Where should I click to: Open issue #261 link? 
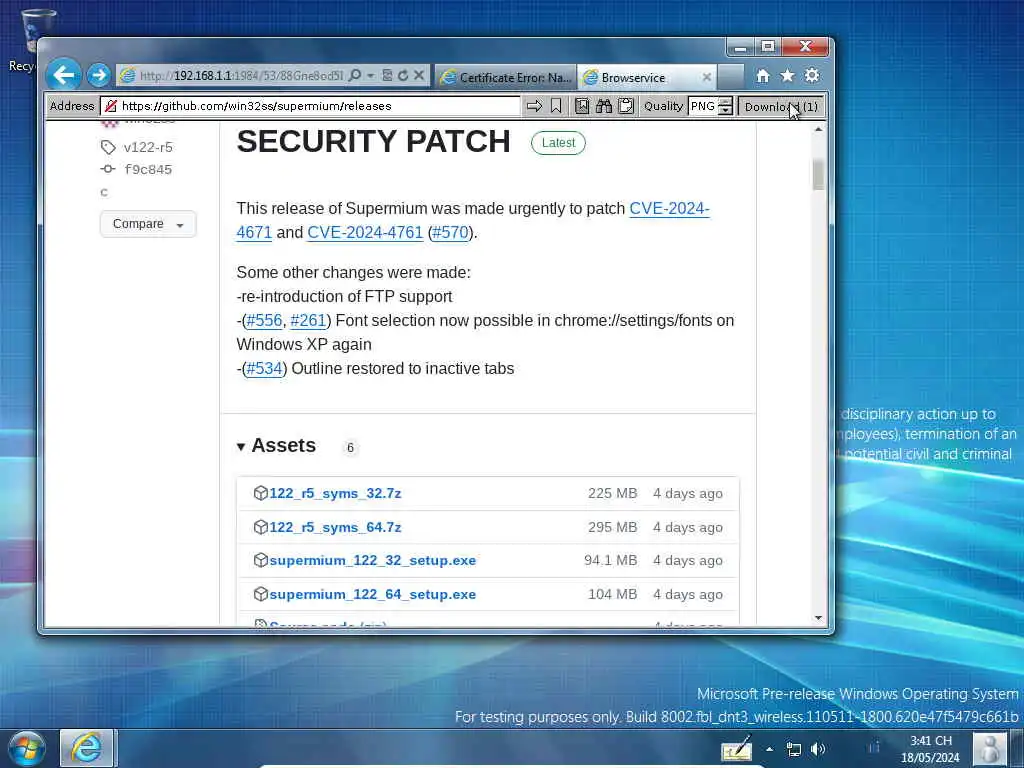click(x=308, y=321)
